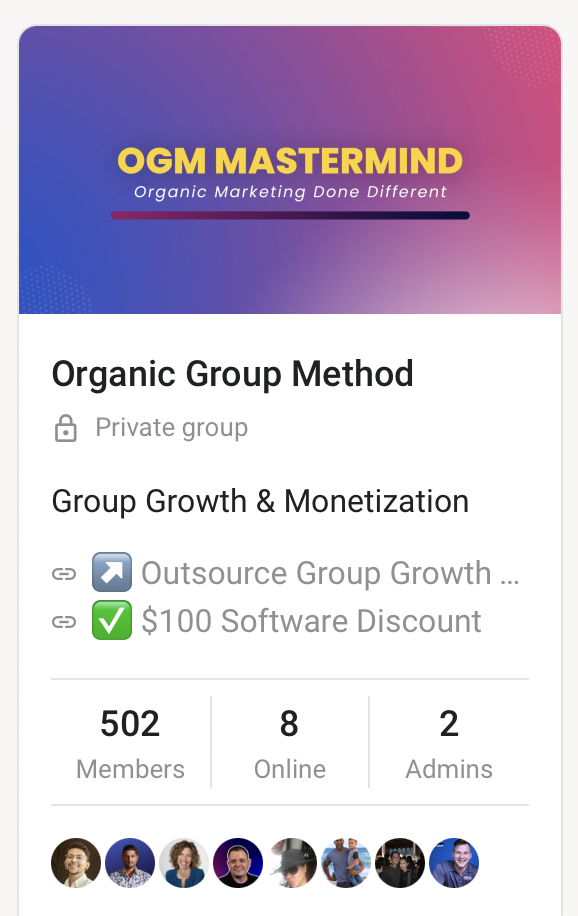Click the green checkmark emoji icon

pos(111,620)
